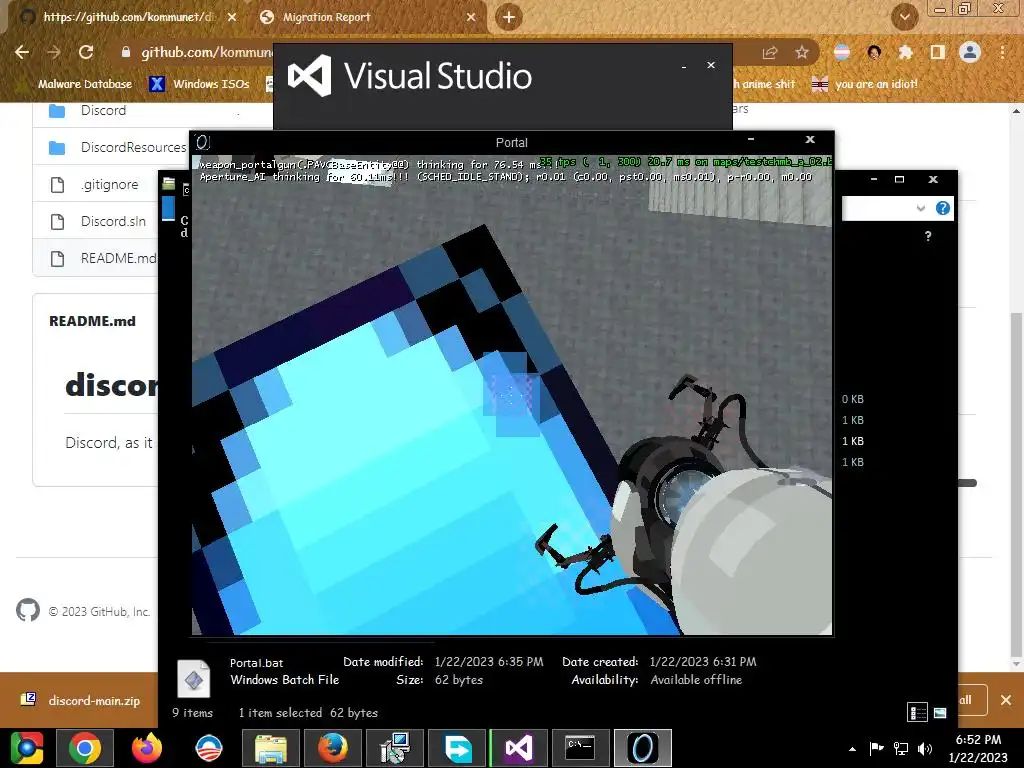Minimize the Visual Studio splash window
The image size is (1024, 768).
tap(684, 67)
